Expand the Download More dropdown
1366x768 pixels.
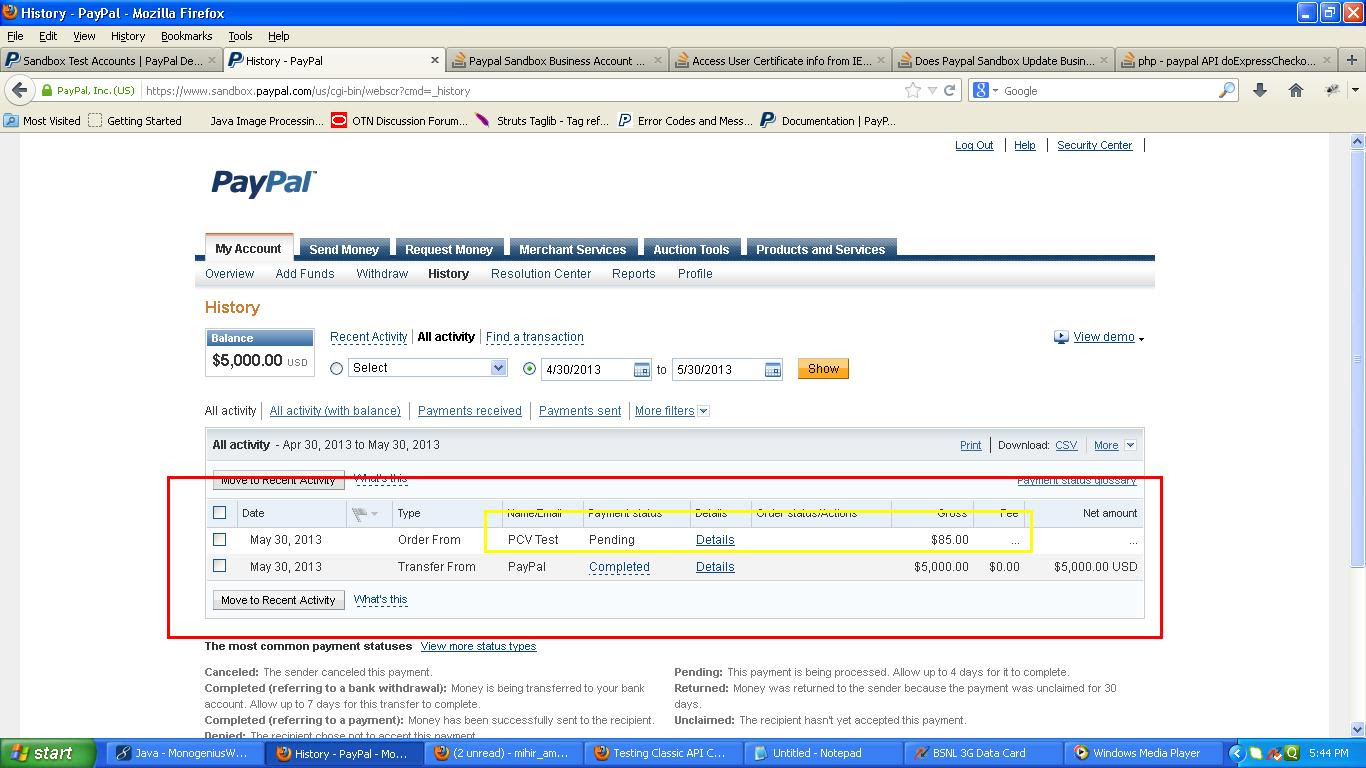(x=1130, y=445)
